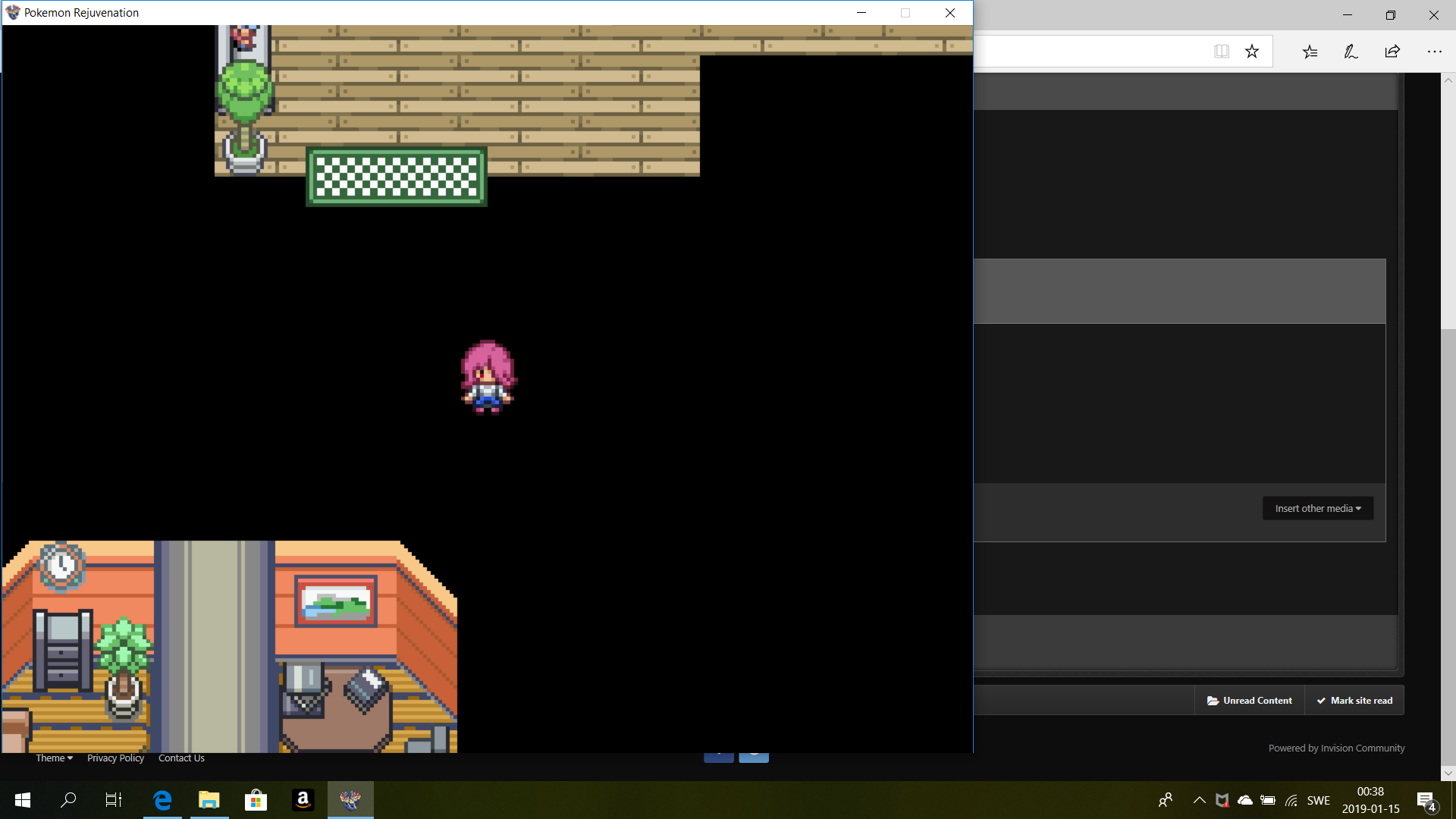This screenshot has height=819, width=1456.
Task: Expand the Insert other media dropdown
Action: pos(1318,508)
